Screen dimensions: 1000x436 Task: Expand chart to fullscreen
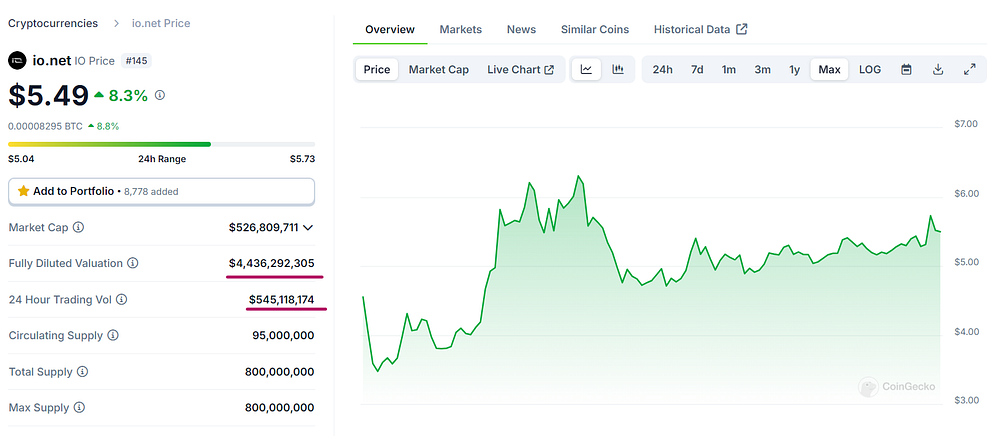point(969,69)
